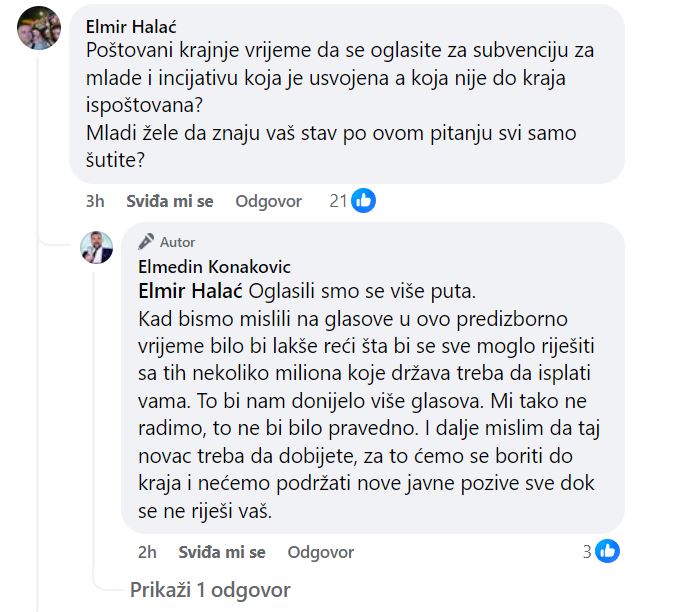
Task: Click the 2h timestamp on the reply
Action: coord(147,552)
